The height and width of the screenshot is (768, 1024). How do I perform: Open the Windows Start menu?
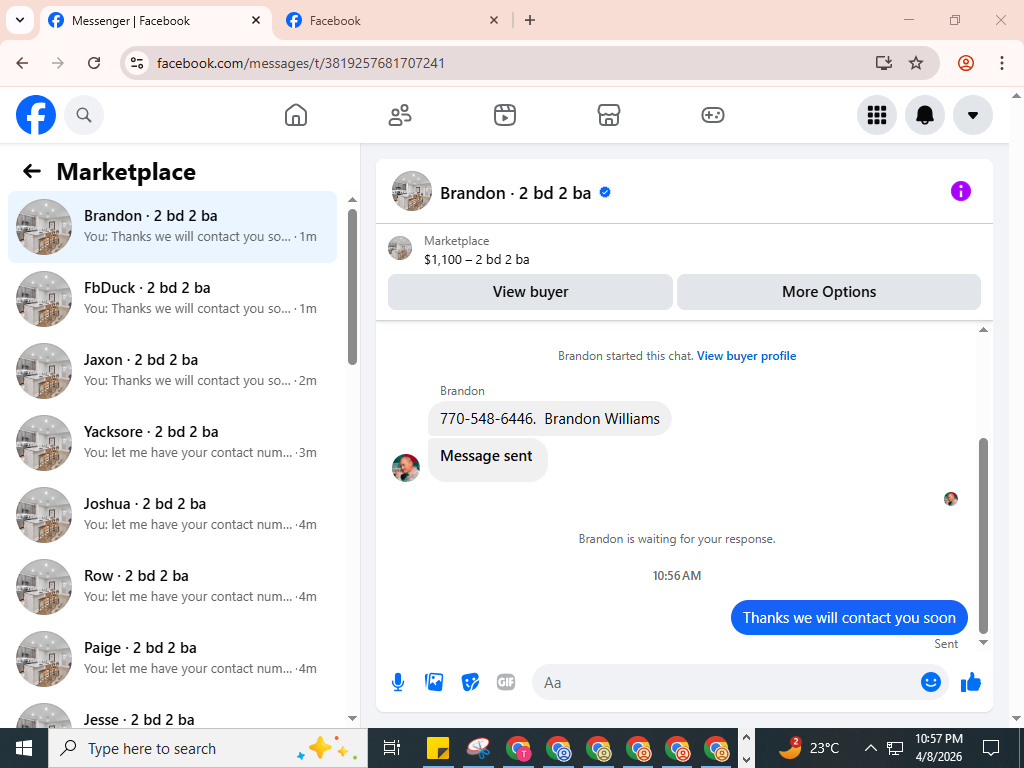click(x=24, y=748)
